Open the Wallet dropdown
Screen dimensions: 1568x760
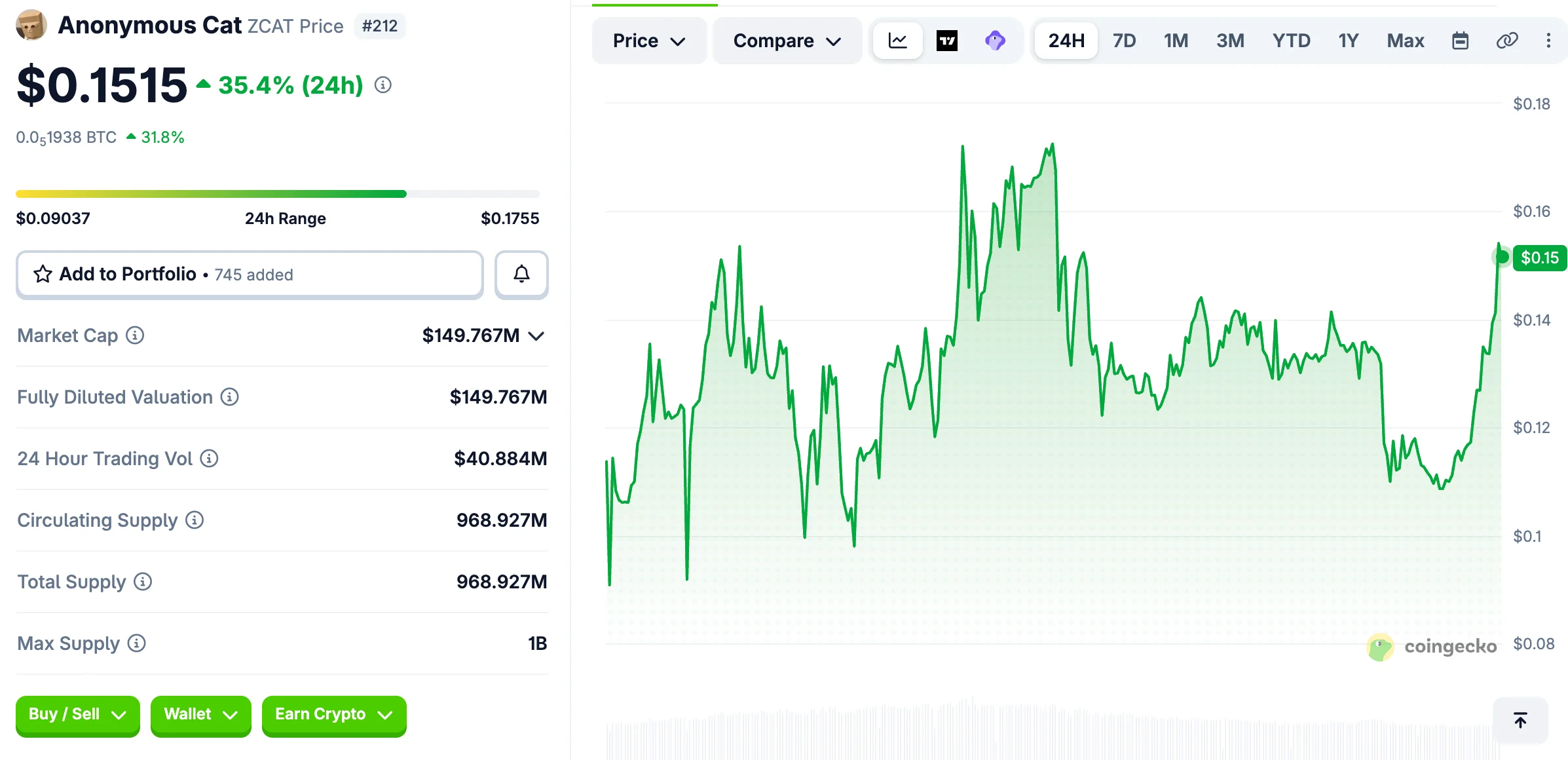[200, 715]
